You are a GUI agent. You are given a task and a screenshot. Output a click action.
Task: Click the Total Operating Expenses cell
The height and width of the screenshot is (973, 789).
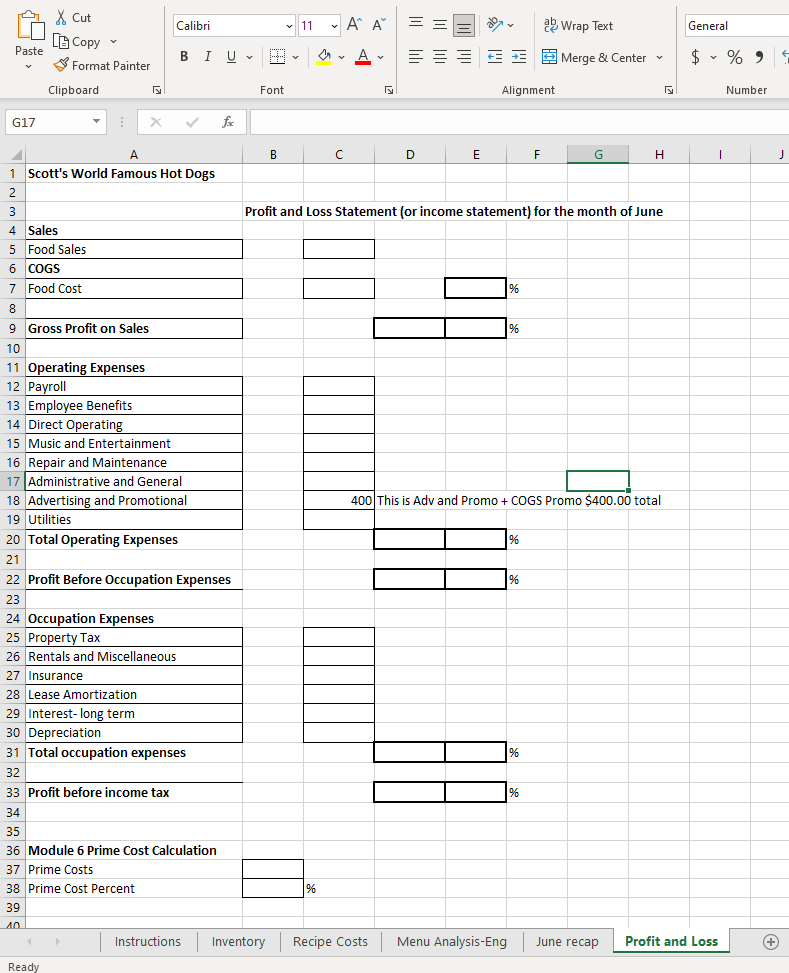134,539
